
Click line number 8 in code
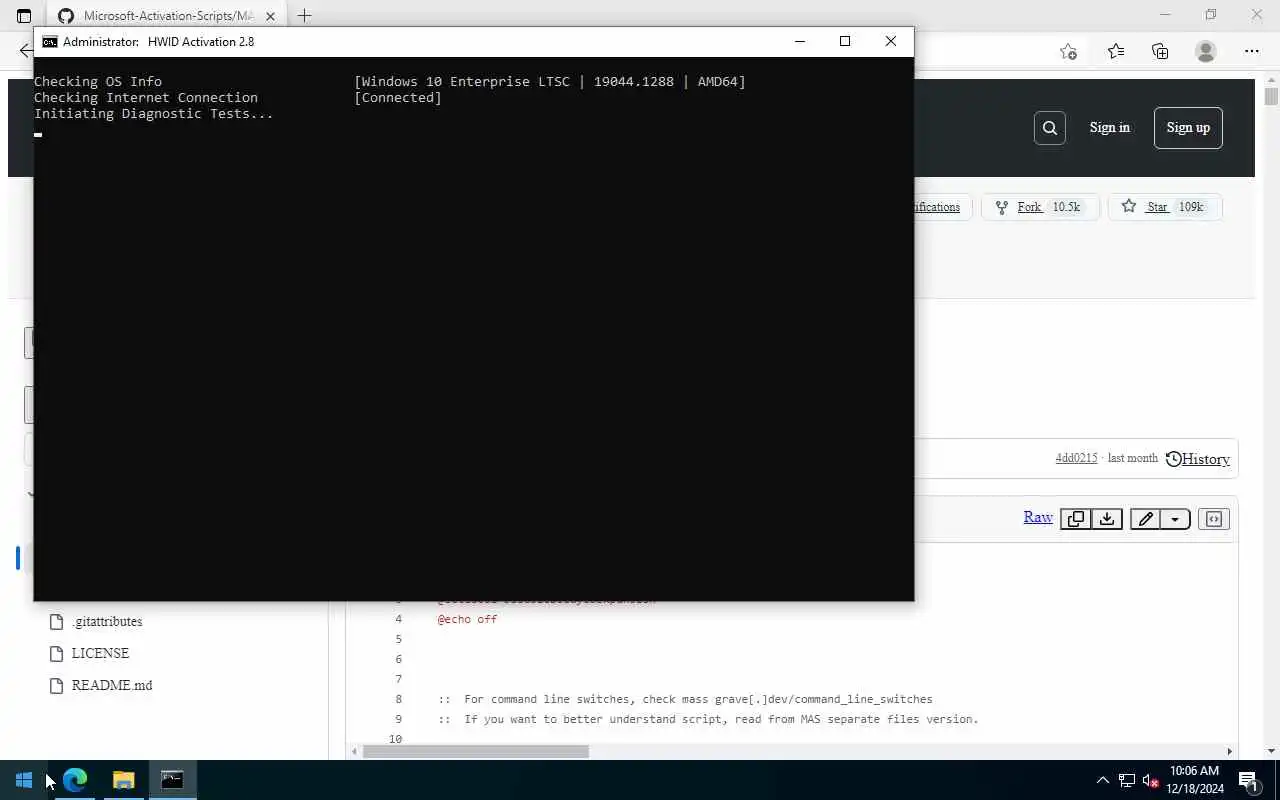(x=398, y=699)
